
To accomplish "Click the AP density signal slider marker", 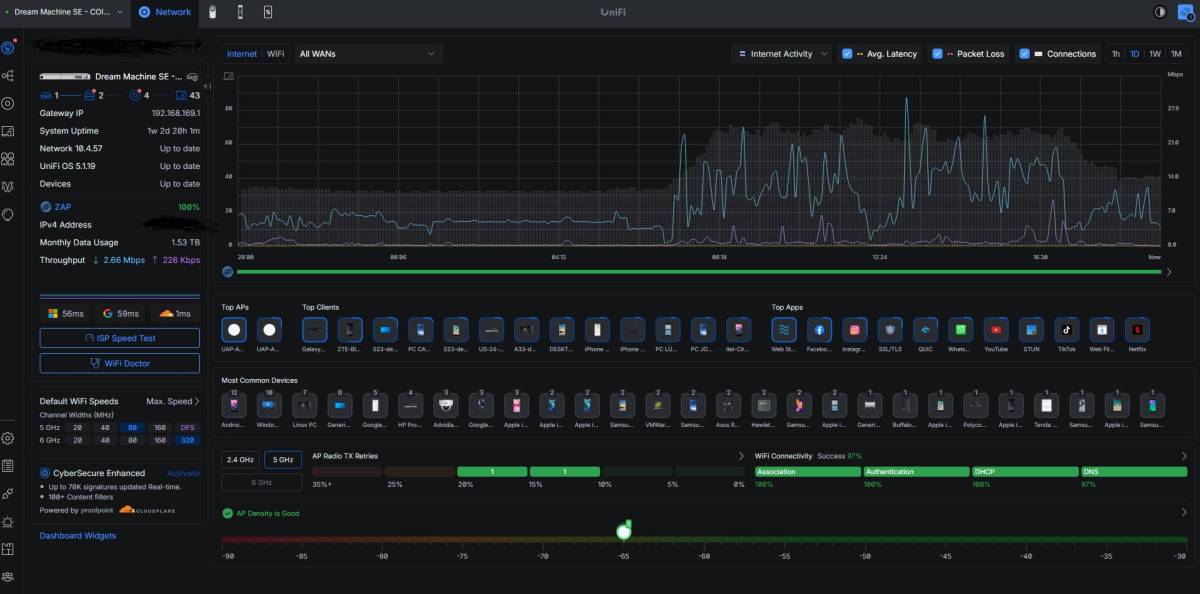I will [624, 531].
